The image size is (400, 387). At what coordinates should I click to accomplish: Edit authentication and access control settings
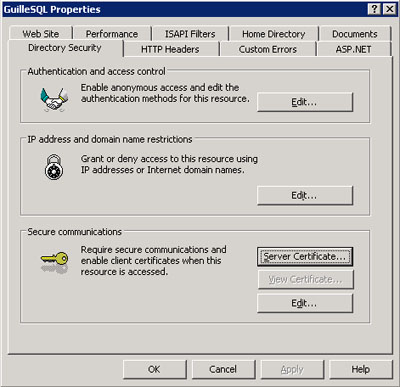tap(305, 102)
